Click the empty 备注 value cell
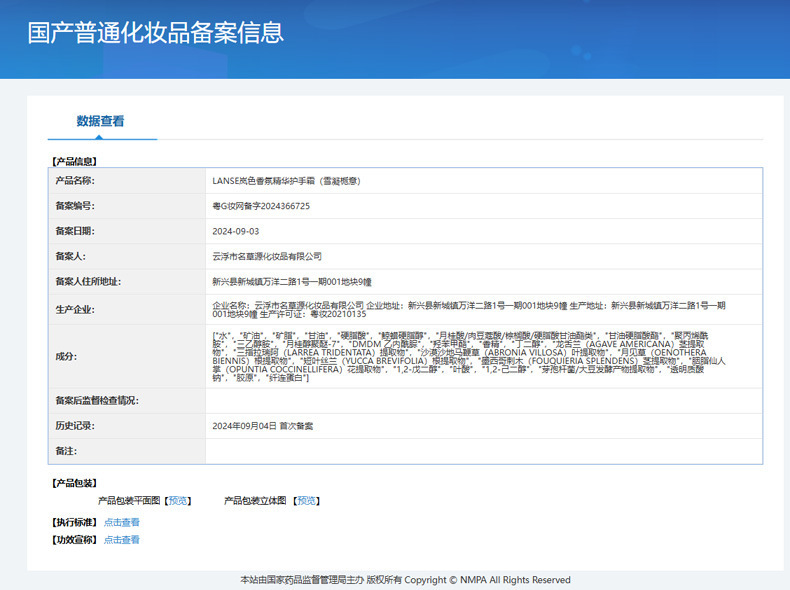This screenshot has height=590, width=790. point(483,452)
